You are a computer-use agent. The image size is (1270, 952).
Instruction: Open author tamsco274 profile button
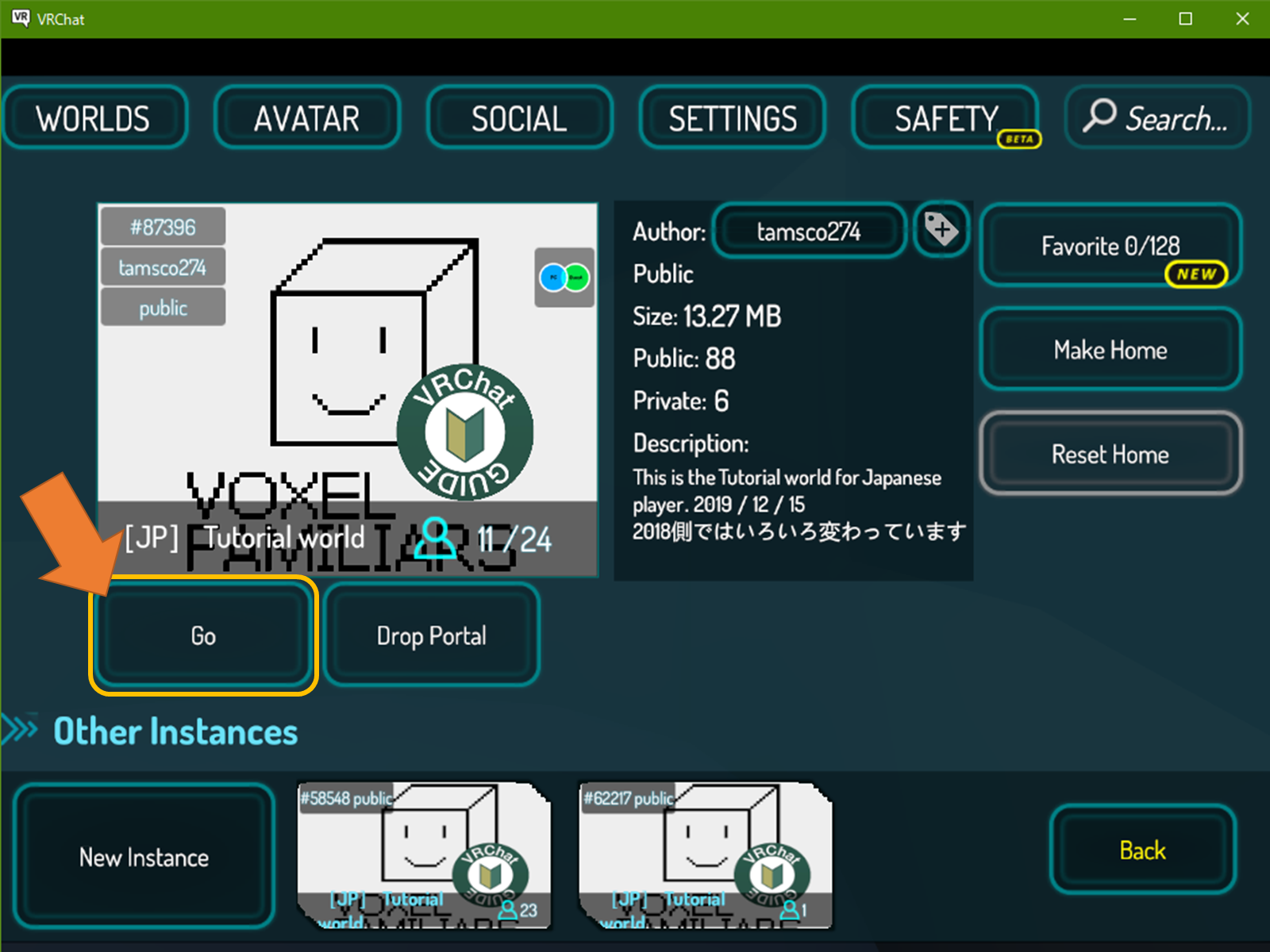808,231
